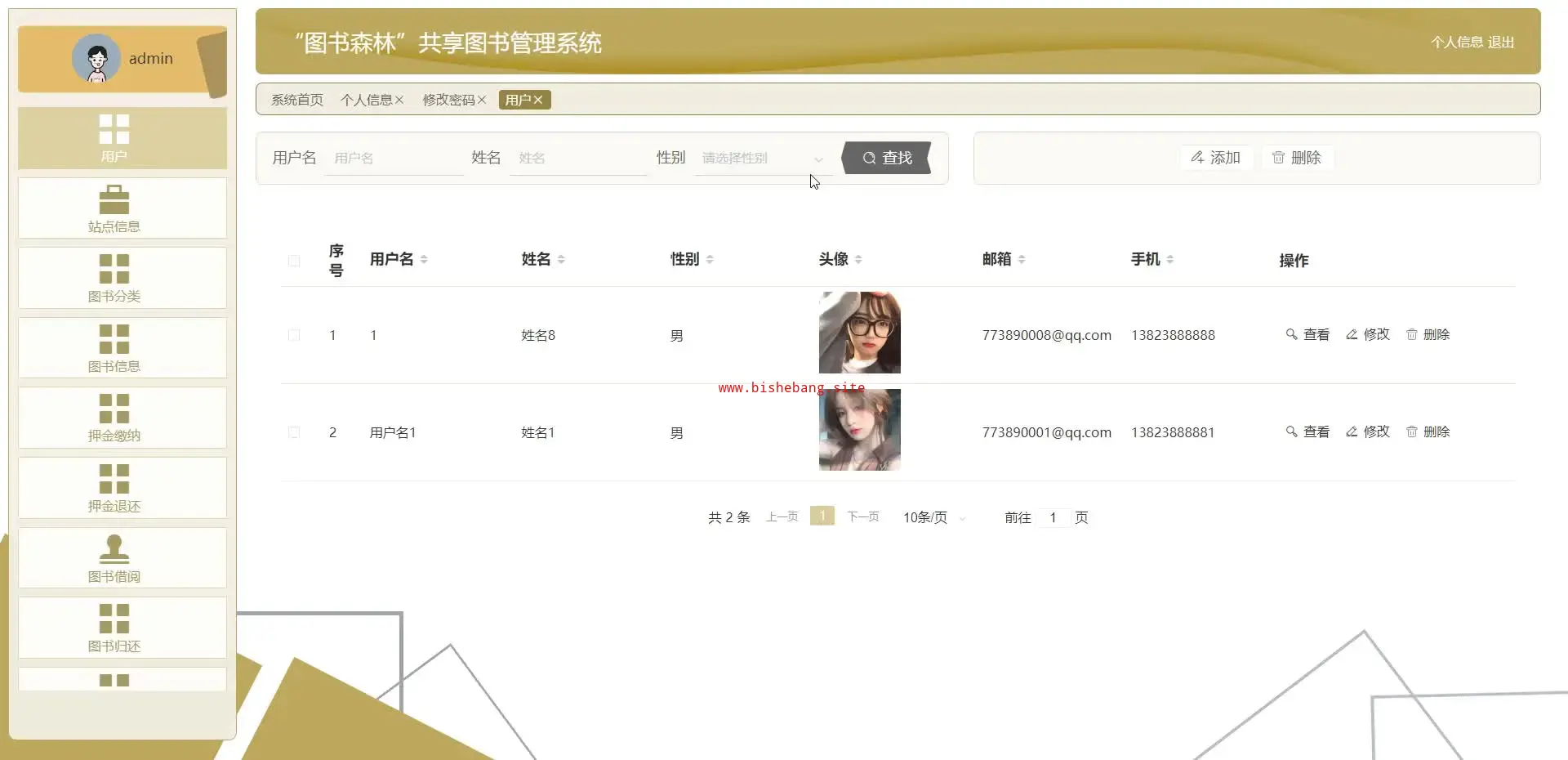1568x760 pixels.
Task: Click 退出 to log out
Action: 1501,42
